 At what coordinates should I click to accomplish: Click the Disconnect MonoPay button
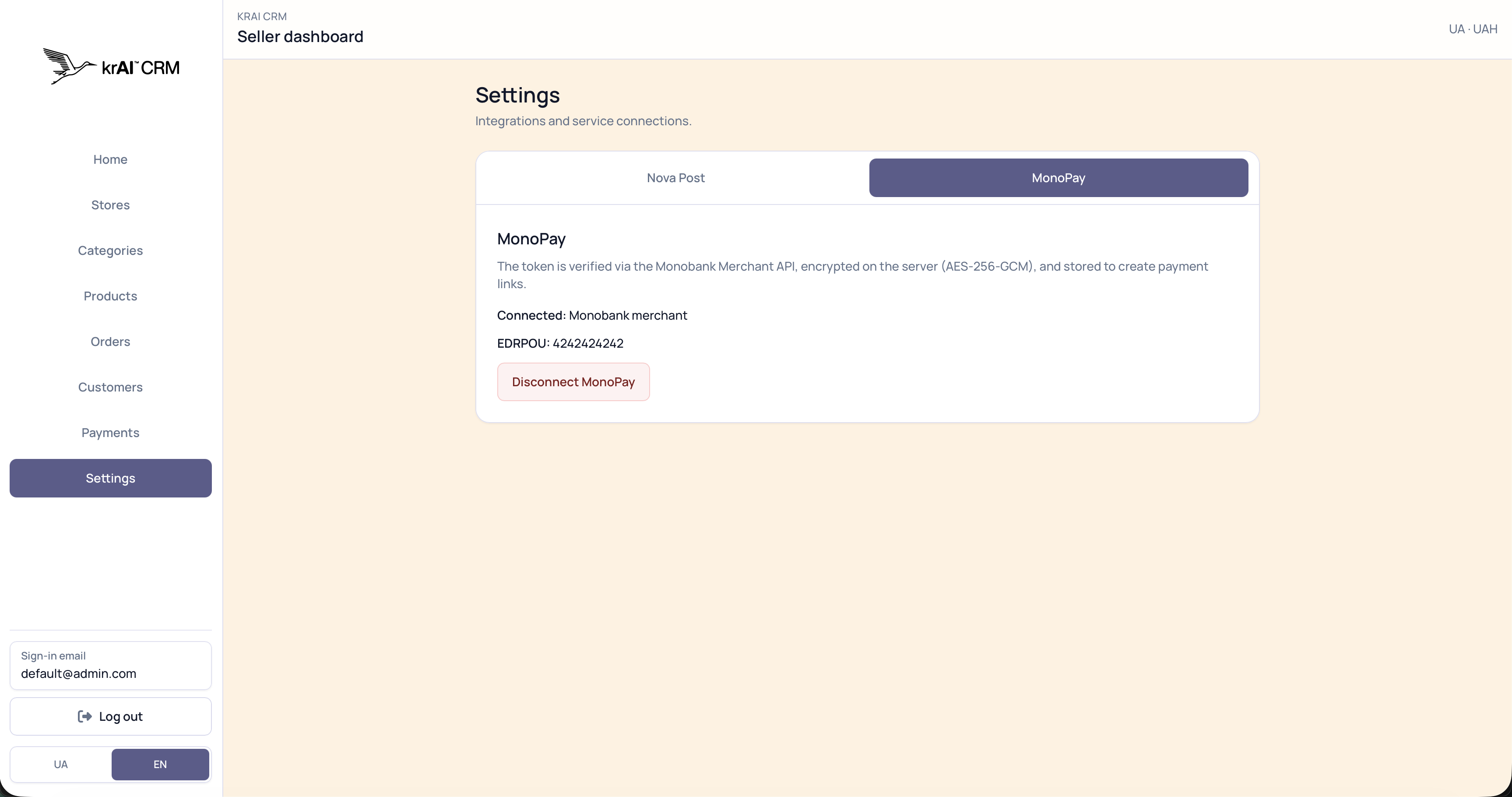click(573, 382)
